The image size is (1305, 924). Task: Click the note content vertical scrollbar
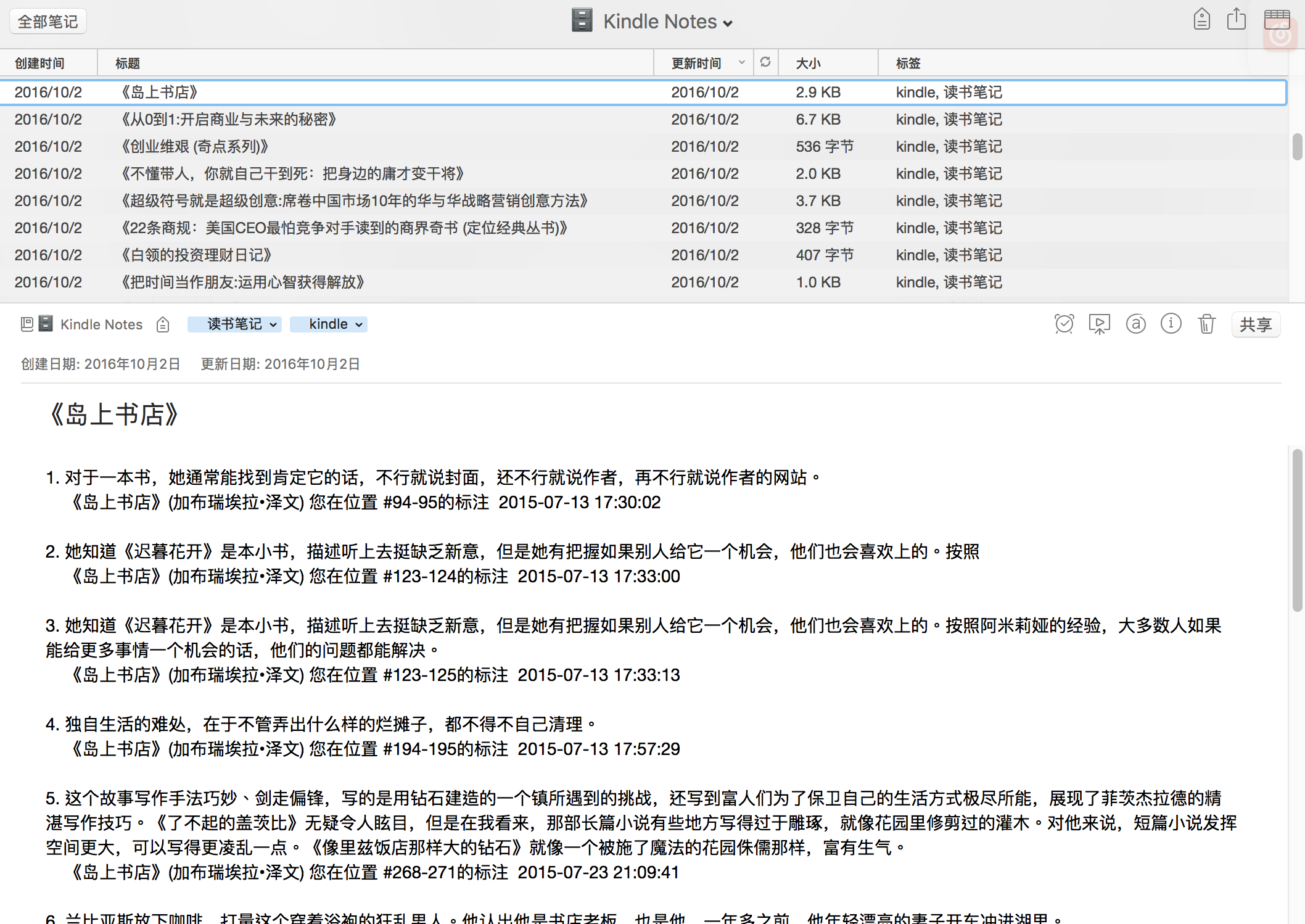tap(1296, 530)
